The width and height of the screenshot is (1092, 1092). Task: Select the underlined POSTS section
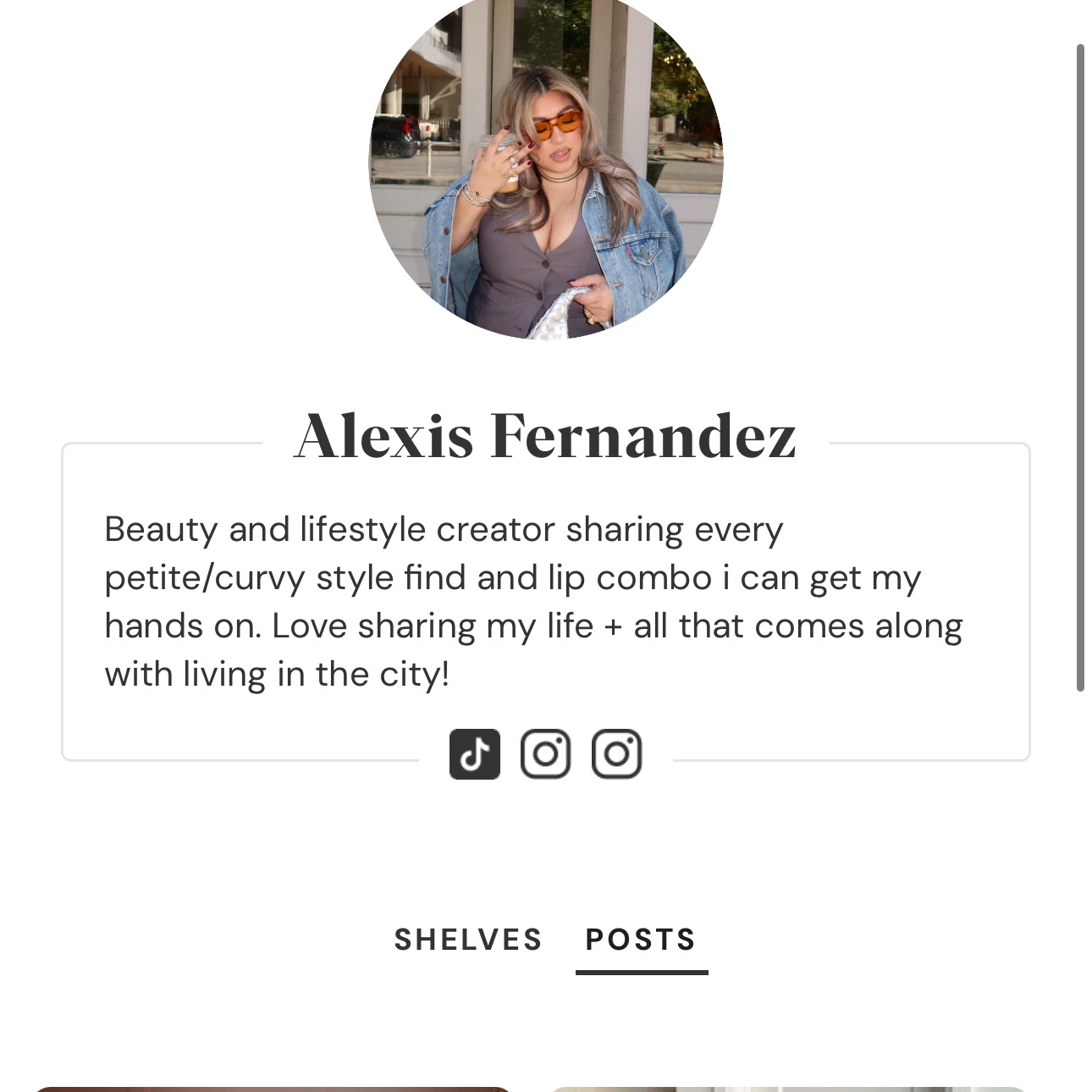coord(639,940)
